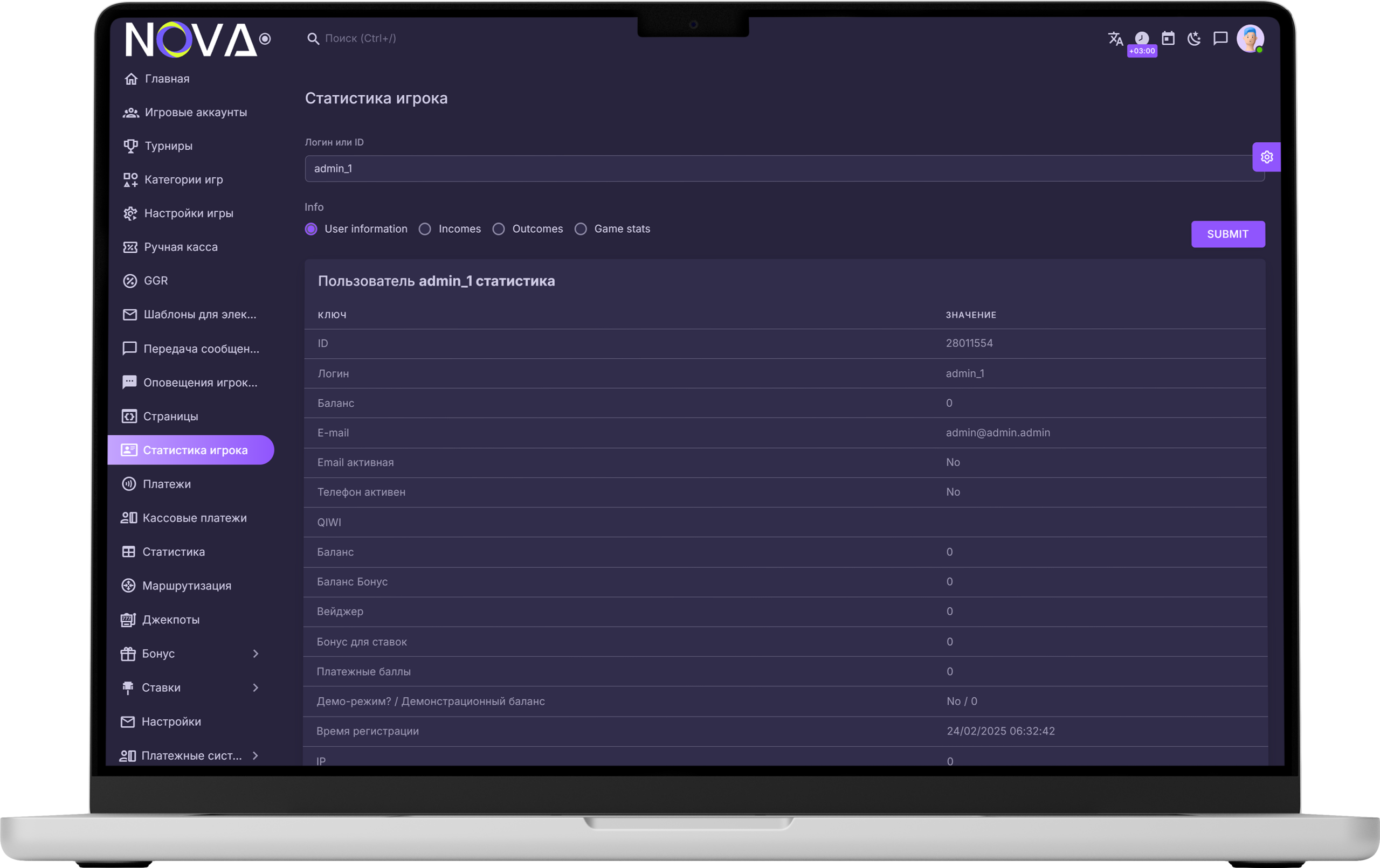Expand Платежные сист... sidebar submenu

click(256, 756)
